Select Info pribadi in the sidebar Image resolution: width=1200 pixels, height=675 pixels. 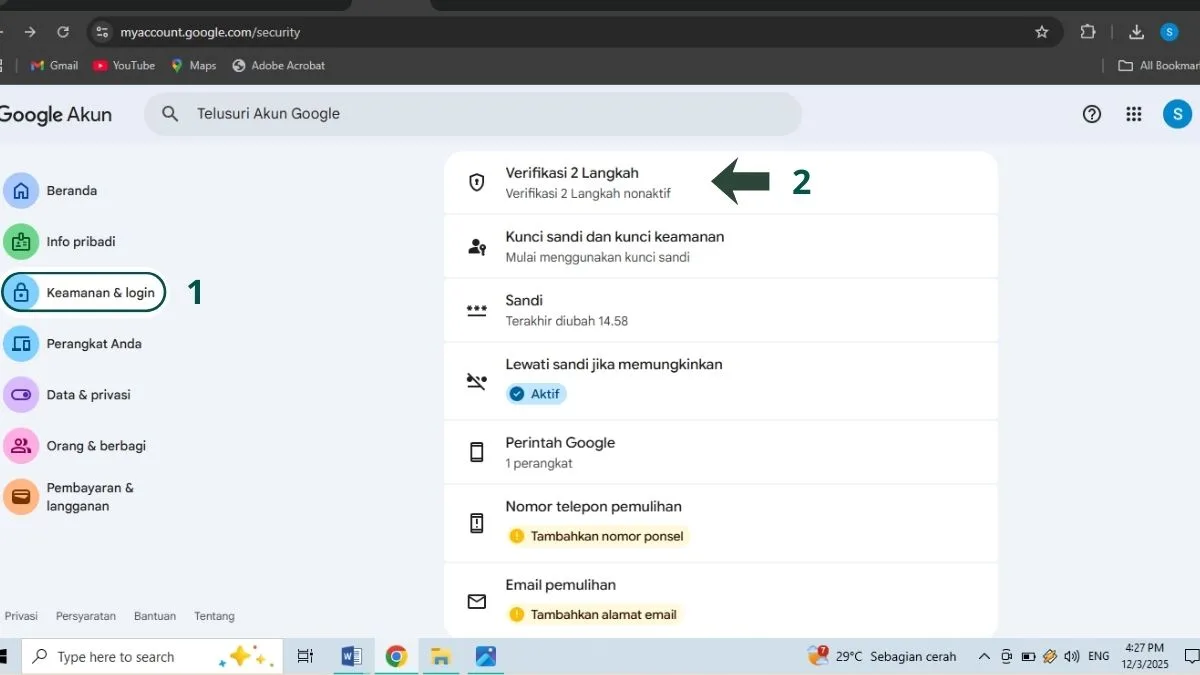click(80, 241)
